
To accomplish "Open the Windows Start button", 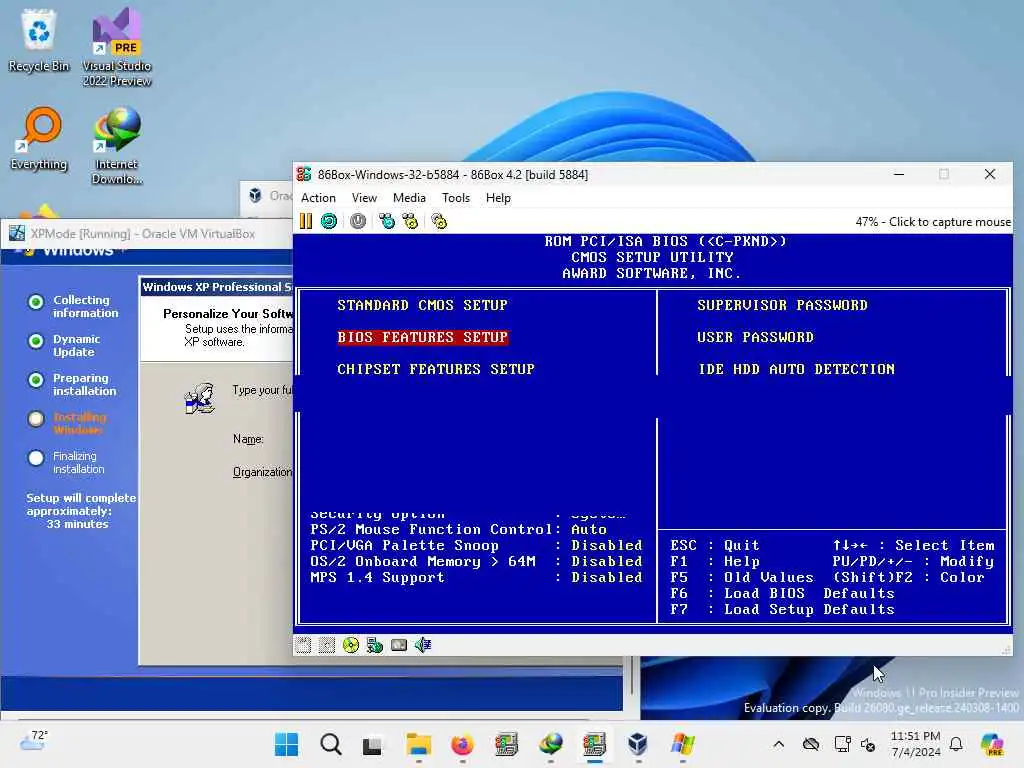I will 286,744.
